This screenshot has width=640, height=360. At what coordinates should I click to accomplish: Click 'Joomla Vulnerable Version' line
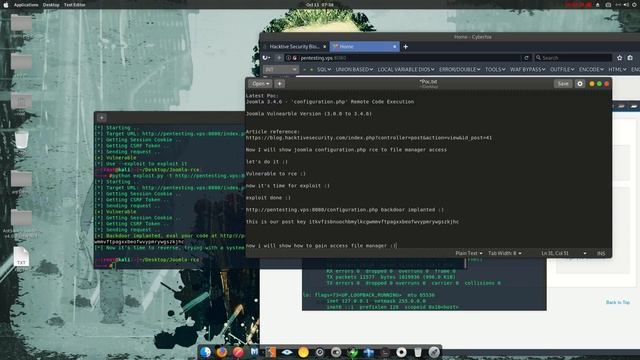[309, 114]
